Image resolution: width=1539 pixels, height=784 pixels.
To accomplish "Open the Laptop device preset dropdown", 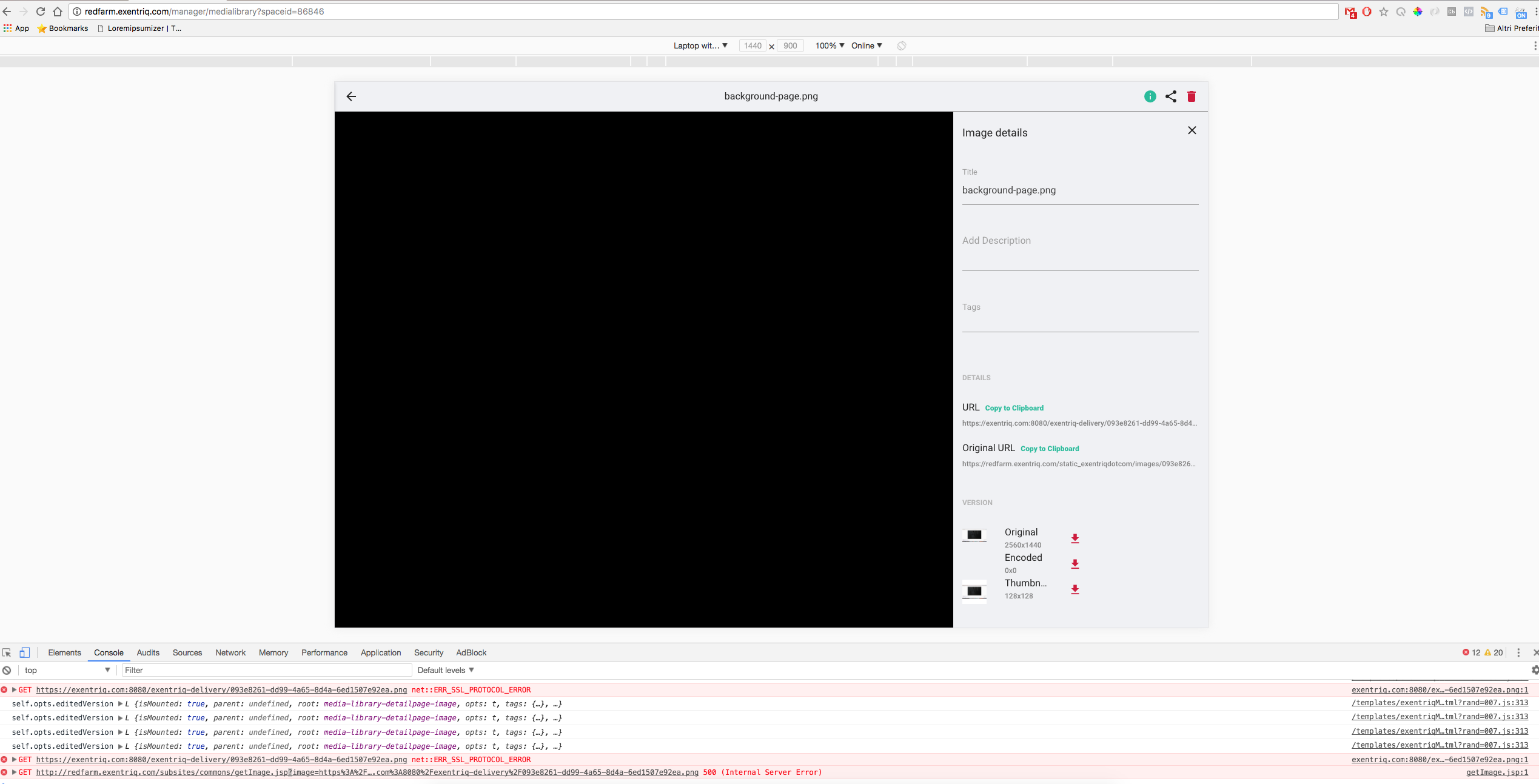I will pyautogui.click(x=700, y=45).
